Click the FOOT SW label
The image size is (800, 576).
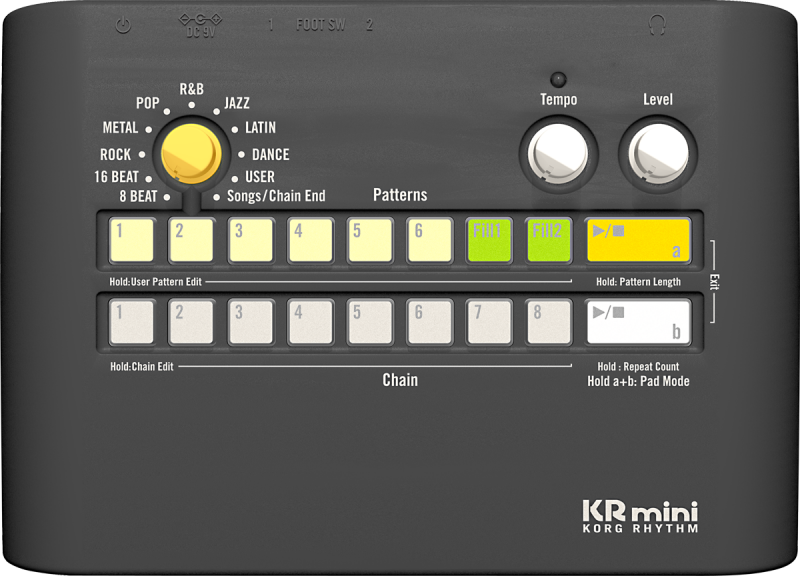tap(321, 25)
